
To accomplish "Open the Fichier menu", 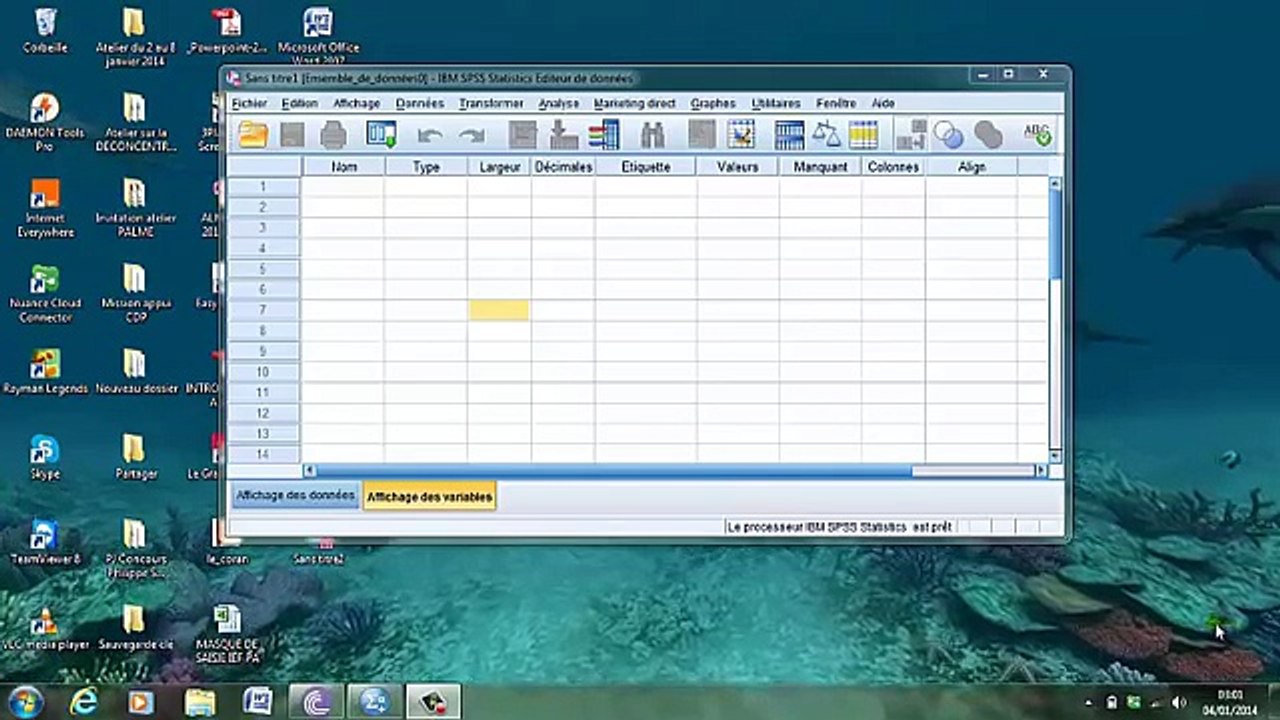I will [249, 103].
